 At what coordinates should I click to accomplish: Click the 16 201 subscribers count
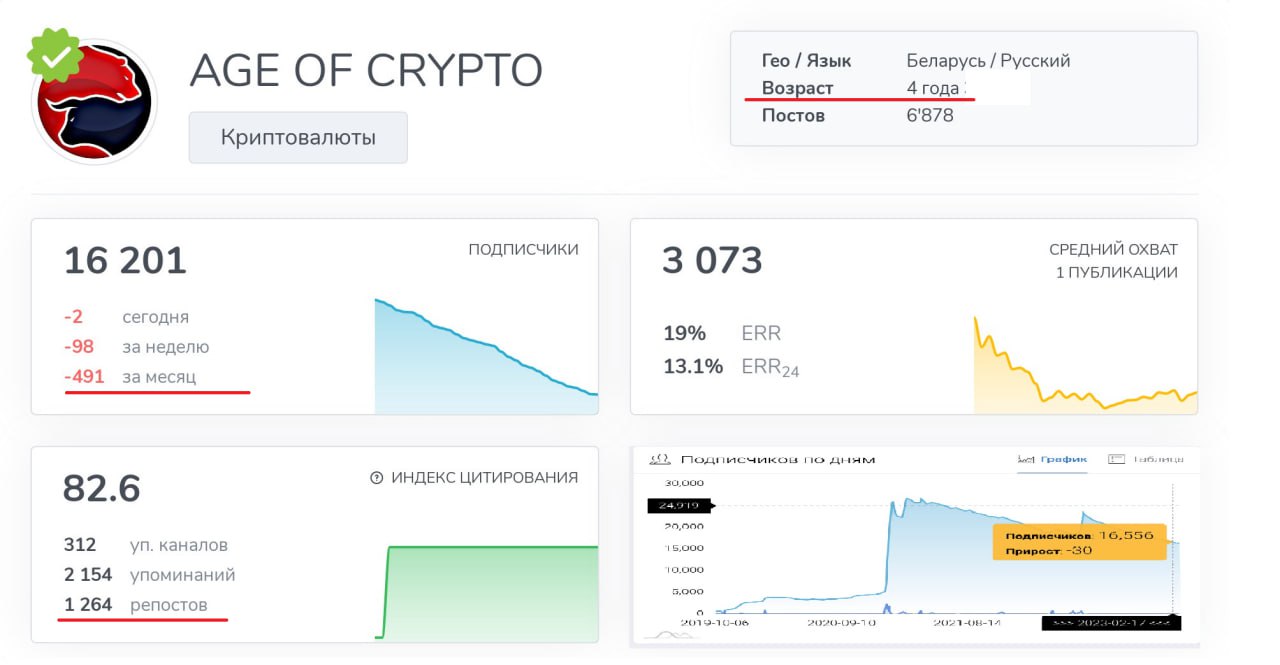pos(125,261)
